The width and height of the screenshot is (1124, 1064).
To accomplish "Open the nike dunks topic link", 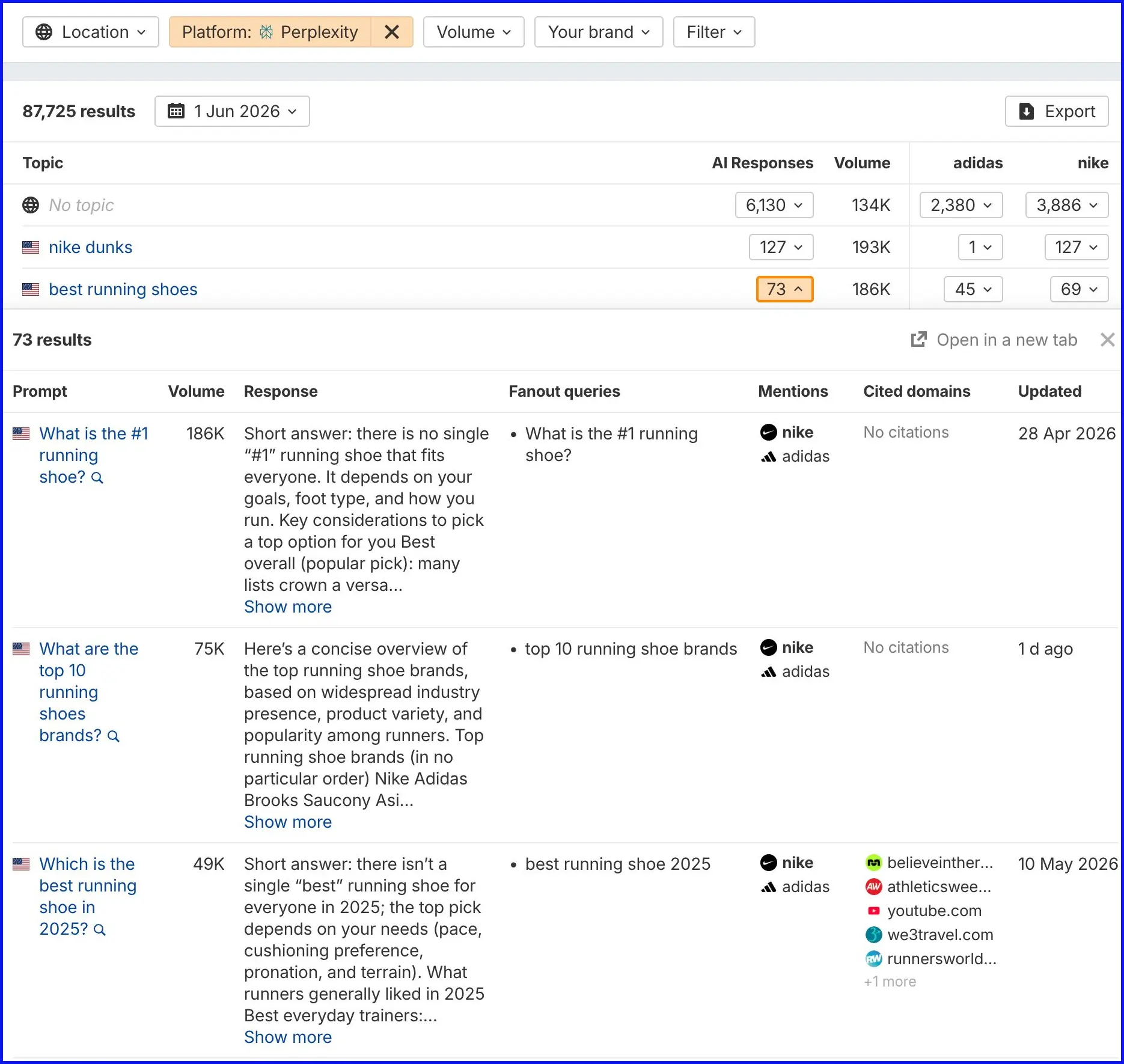I will [90, 247].
